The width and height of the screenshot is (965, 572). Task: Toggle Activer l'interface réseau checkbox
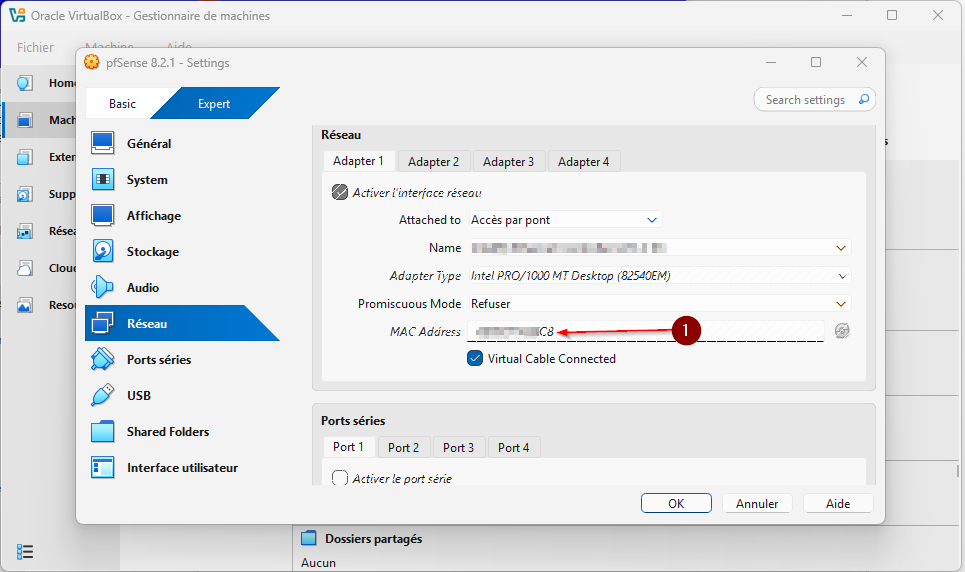coord(340,192)
